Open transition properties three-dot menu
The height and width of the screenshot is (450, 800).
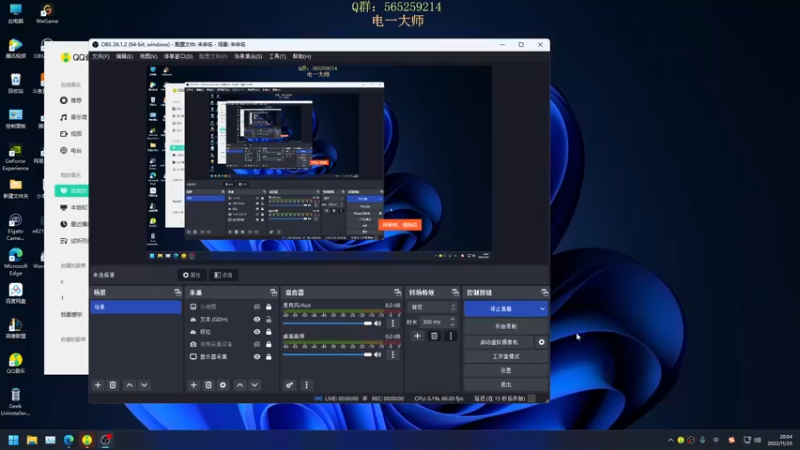pos(451,336)
